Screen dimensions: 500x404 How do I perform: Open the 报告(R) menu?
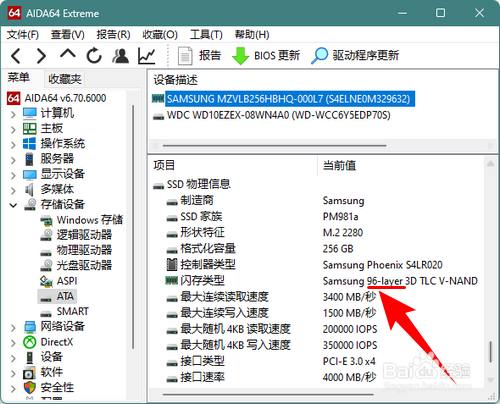pyautogui.click(x=113, y=34)
